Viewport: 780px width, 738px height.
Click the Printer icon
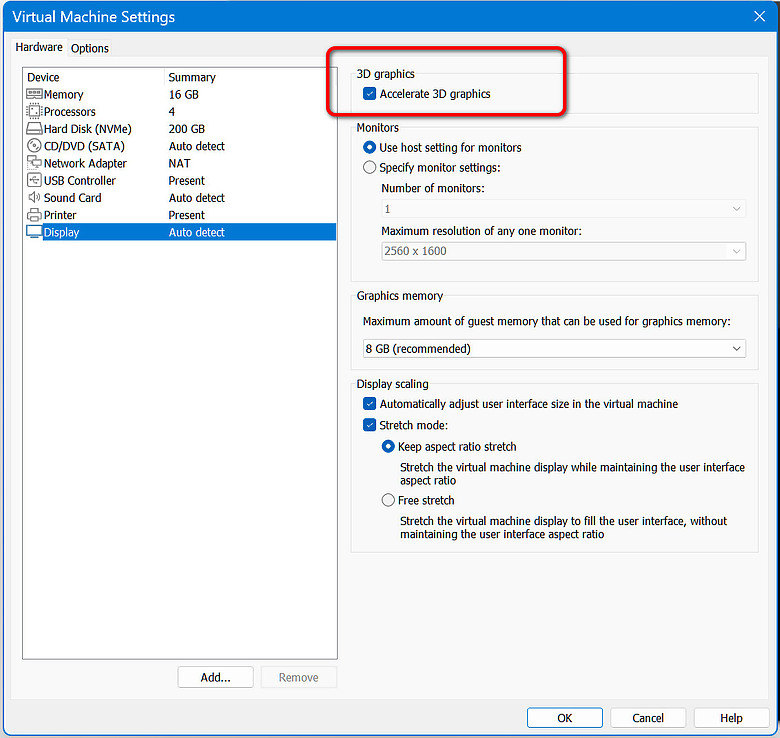point(34,215)
